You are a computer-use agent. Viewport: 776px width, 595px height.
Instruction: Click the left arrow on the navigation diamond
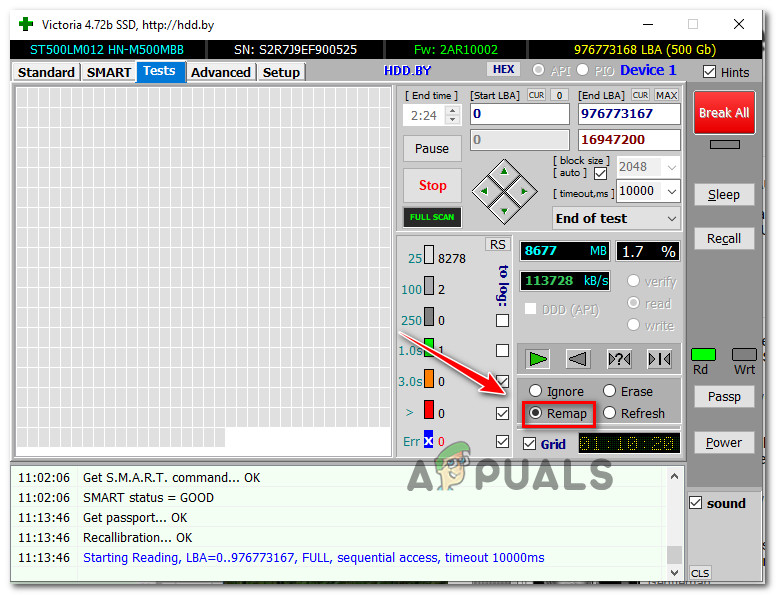tap(485, 191)
